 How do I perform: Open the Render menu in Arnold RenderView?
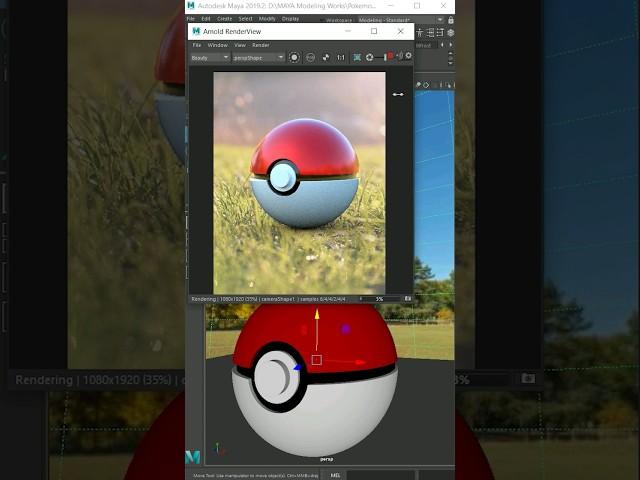pos(261,45)
